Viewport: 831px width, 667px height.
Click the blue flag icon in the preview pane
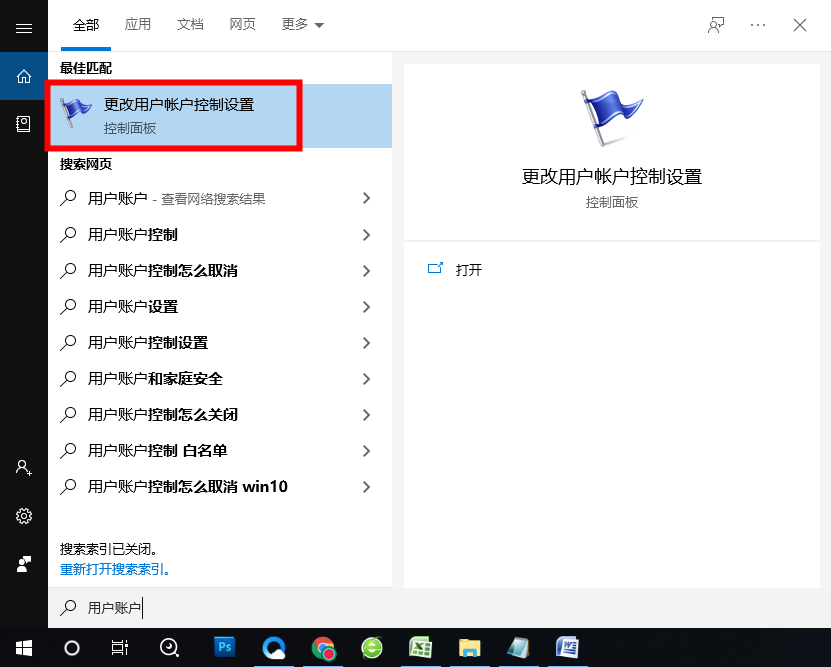[611, 118]
